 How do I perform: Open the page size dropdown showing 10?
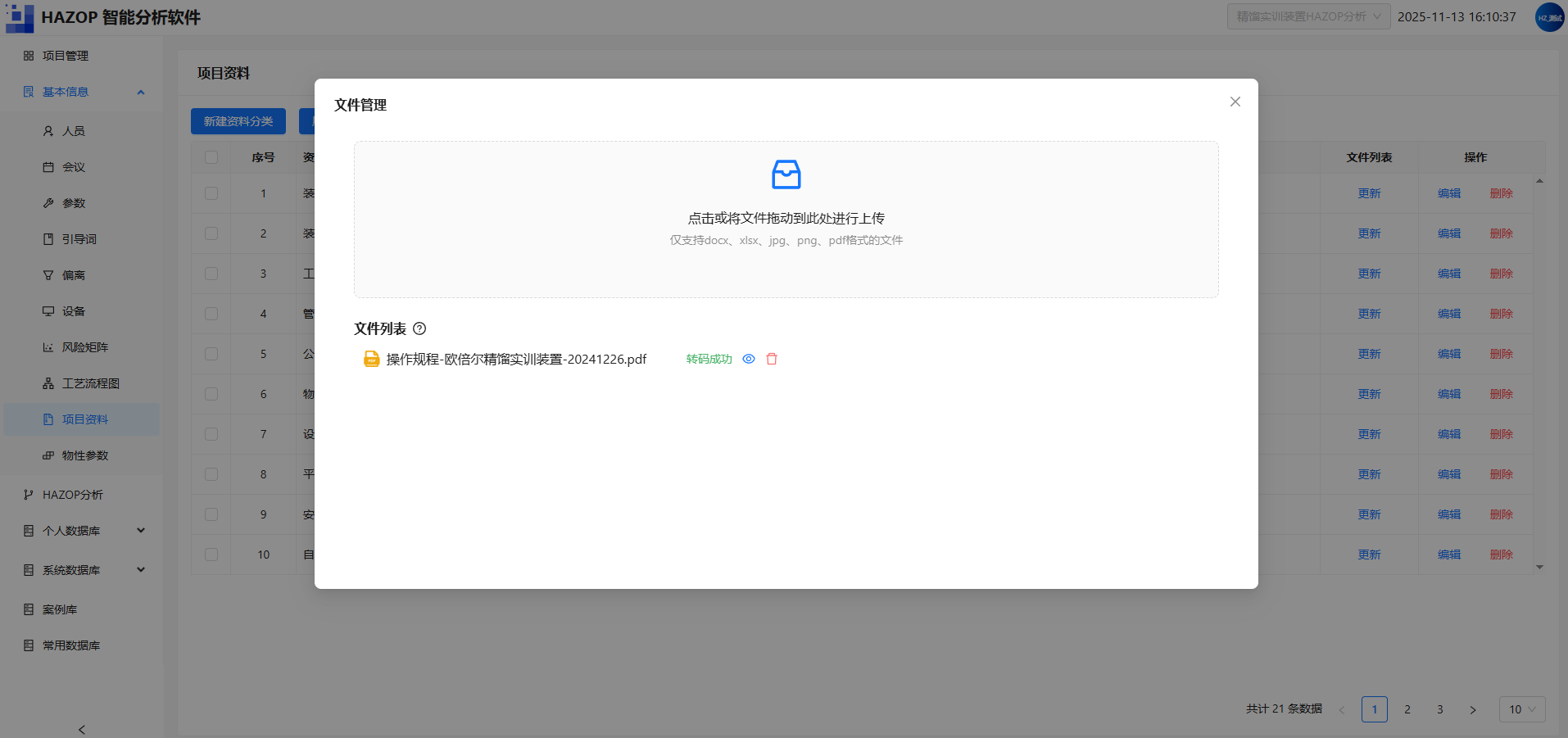coord(1522,709)
